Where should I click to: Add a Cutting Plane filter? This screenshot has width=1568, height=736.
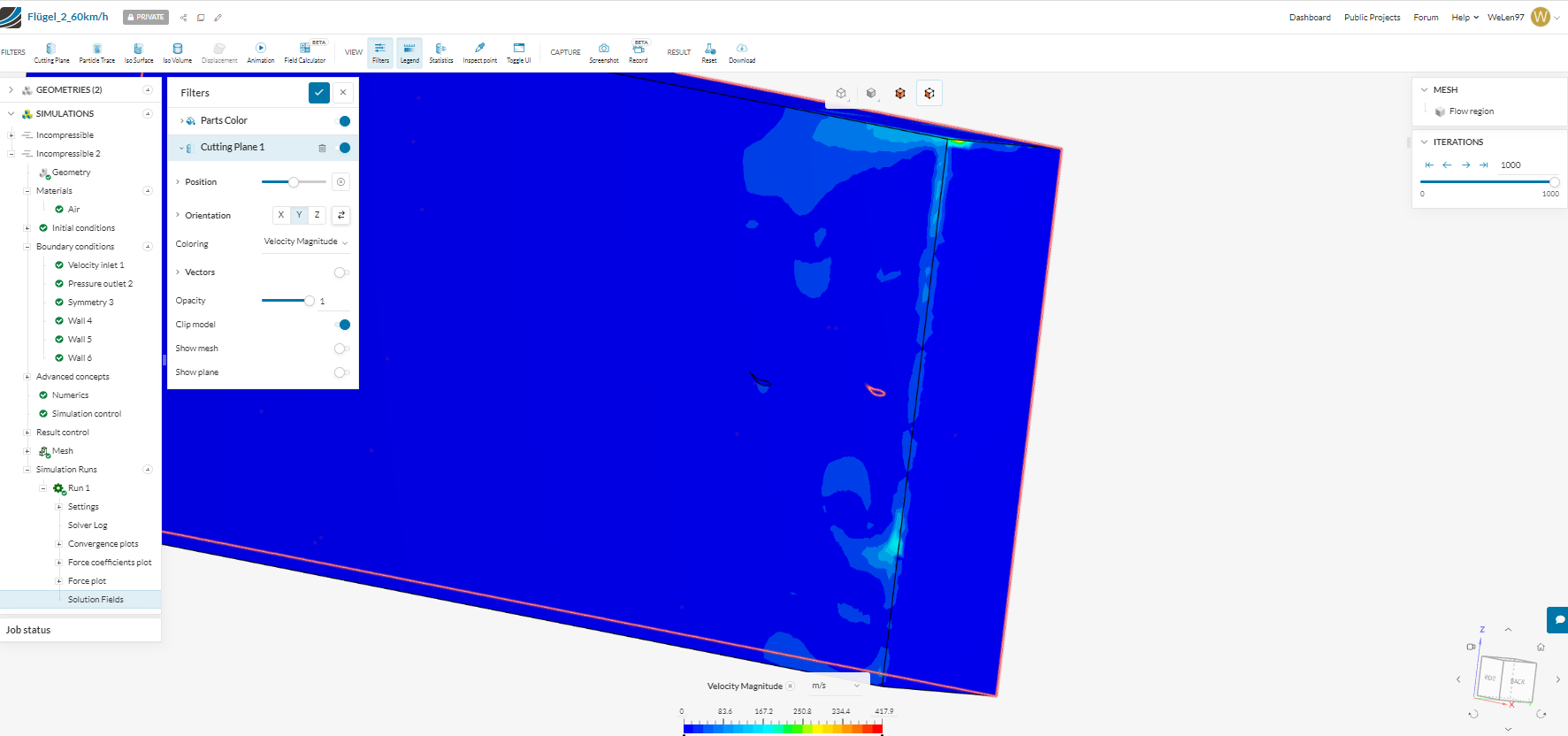(51, 53)
